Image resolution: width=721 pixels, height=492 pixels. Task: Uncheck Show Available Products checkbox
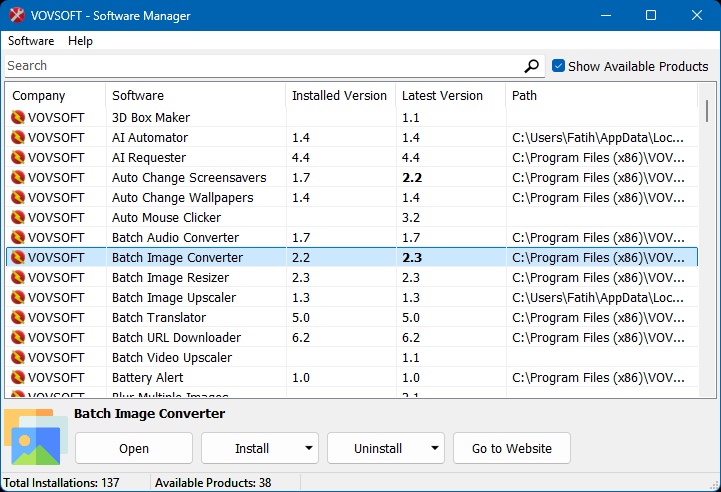(x=558, y=66)
